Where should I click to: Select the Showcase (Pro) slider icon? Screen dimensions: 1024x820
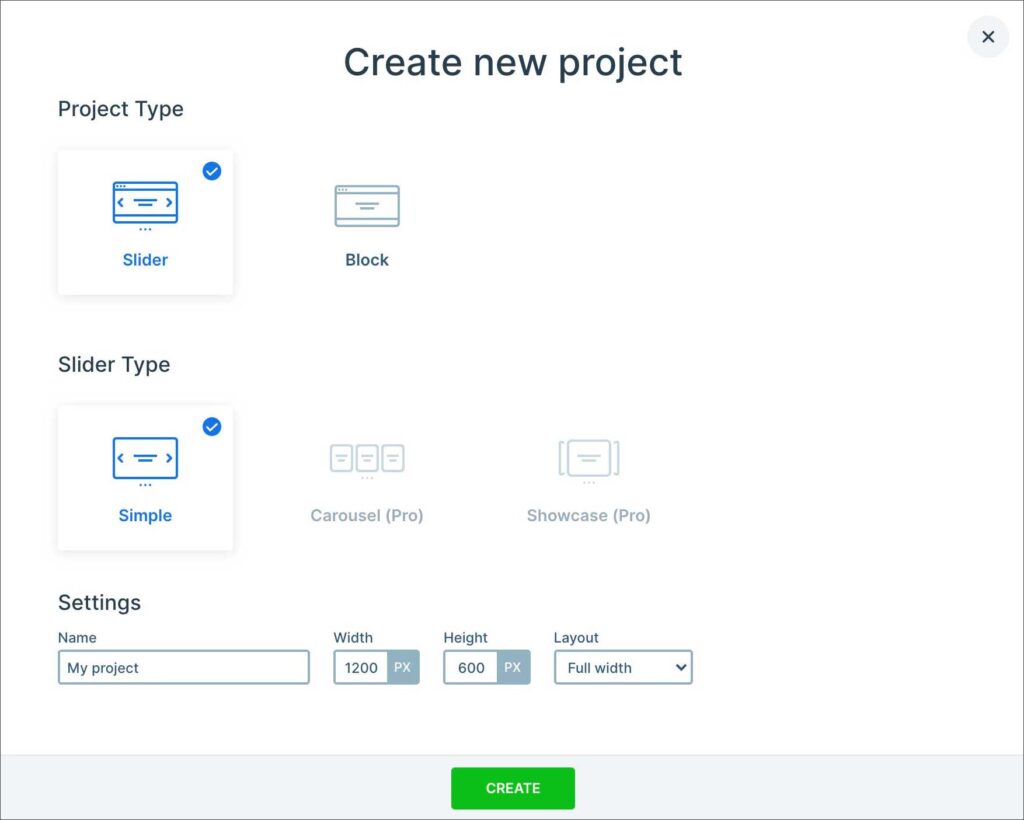coord(588,459)
